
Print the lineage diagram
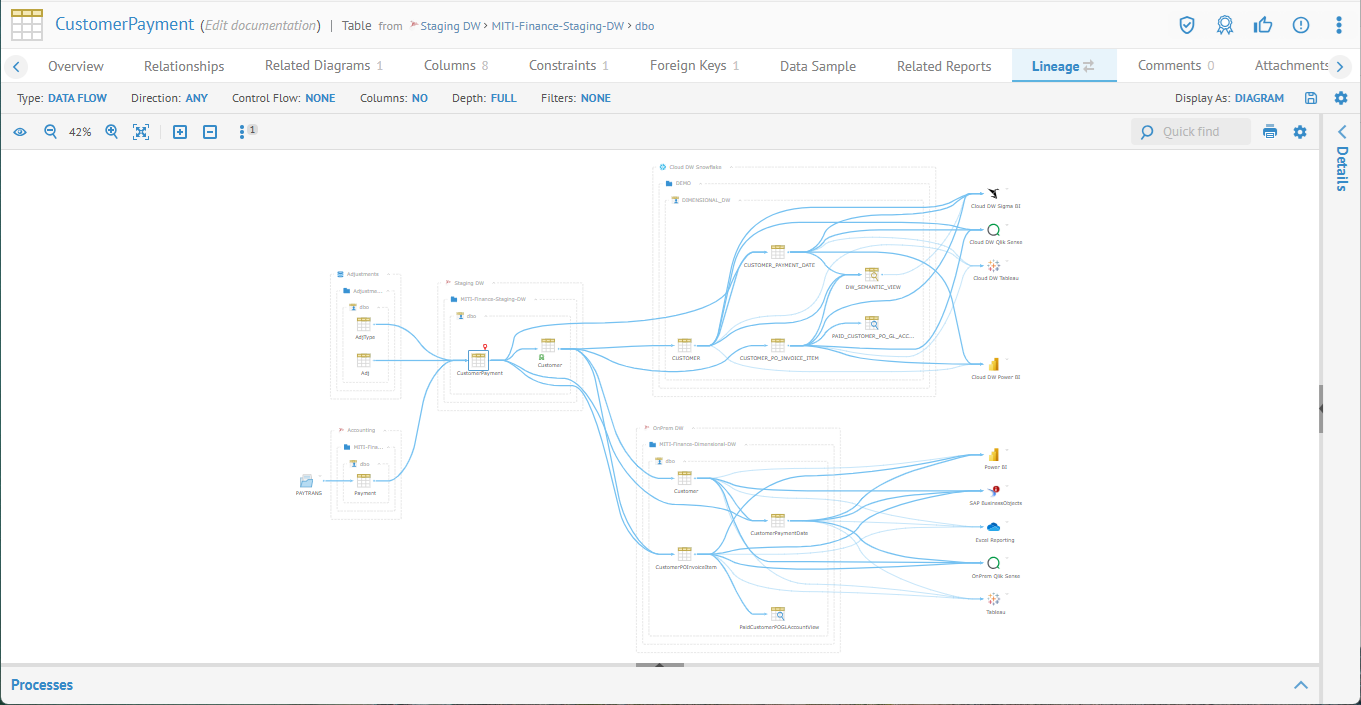[x=1270, y=132]
